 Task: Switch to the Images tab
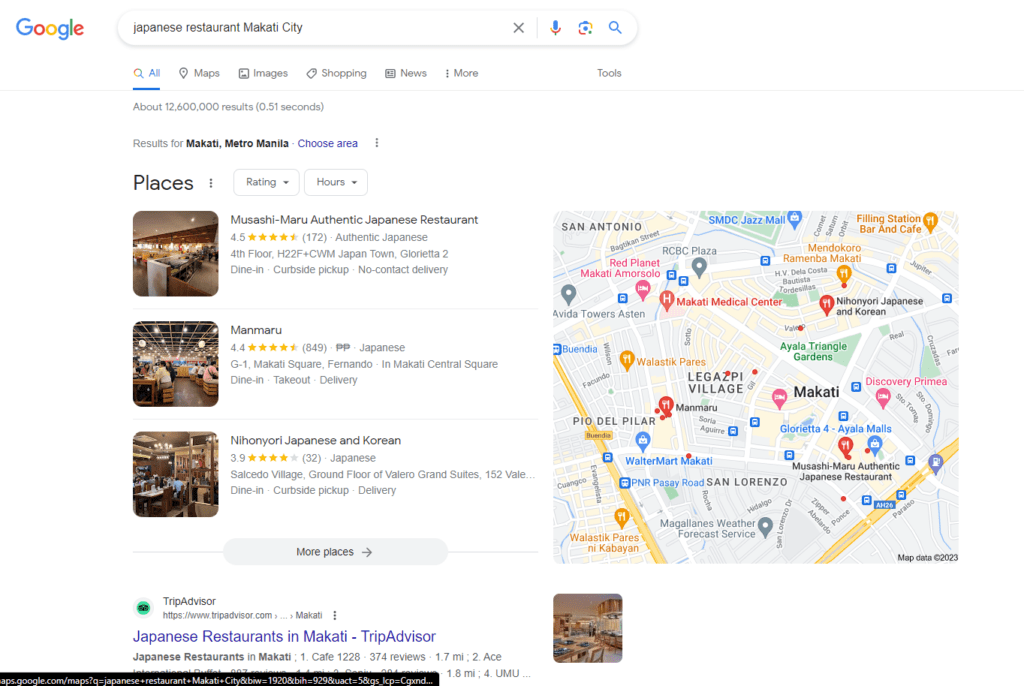coord(263,73)
